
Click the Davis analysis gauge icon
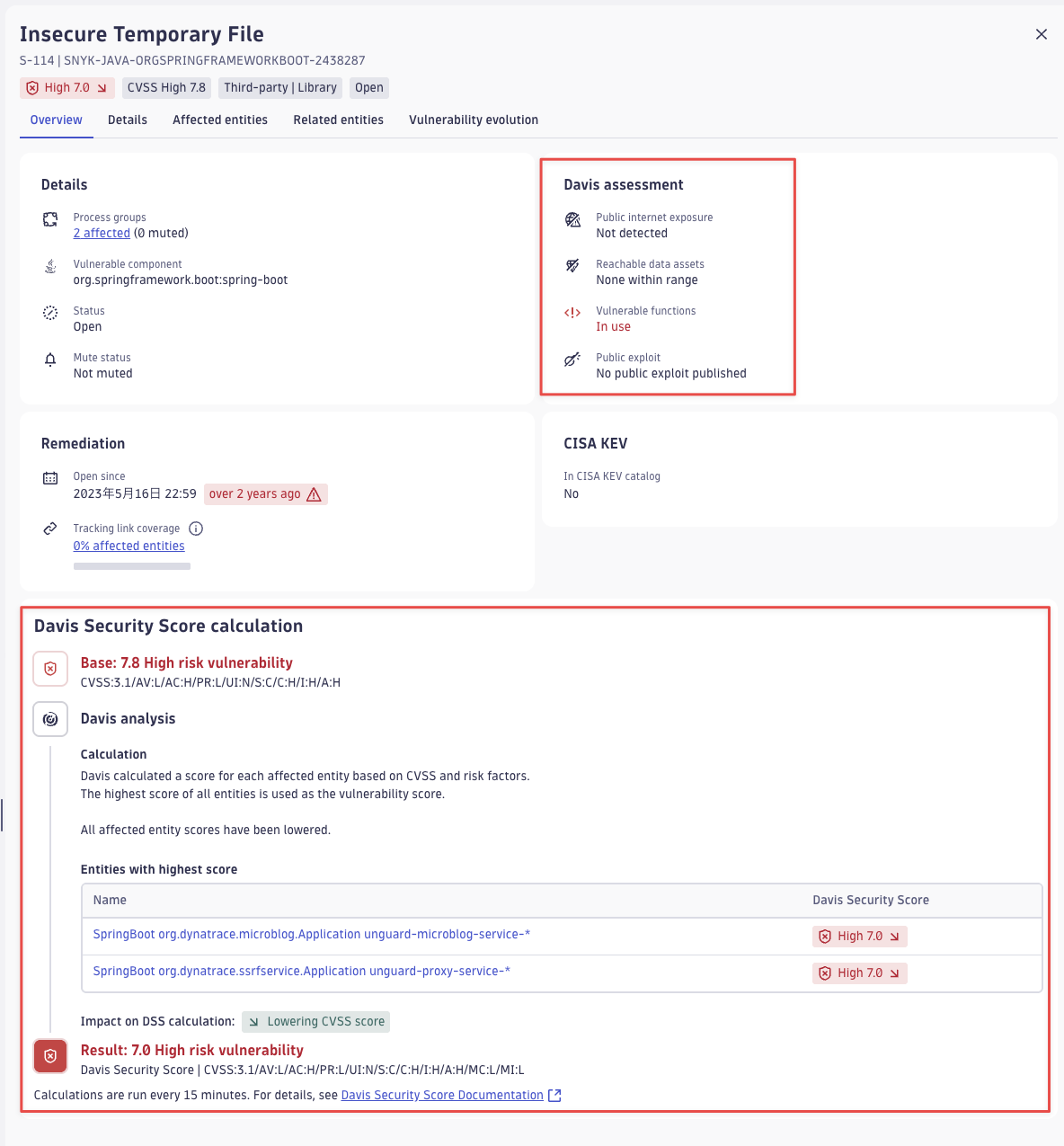50,718
